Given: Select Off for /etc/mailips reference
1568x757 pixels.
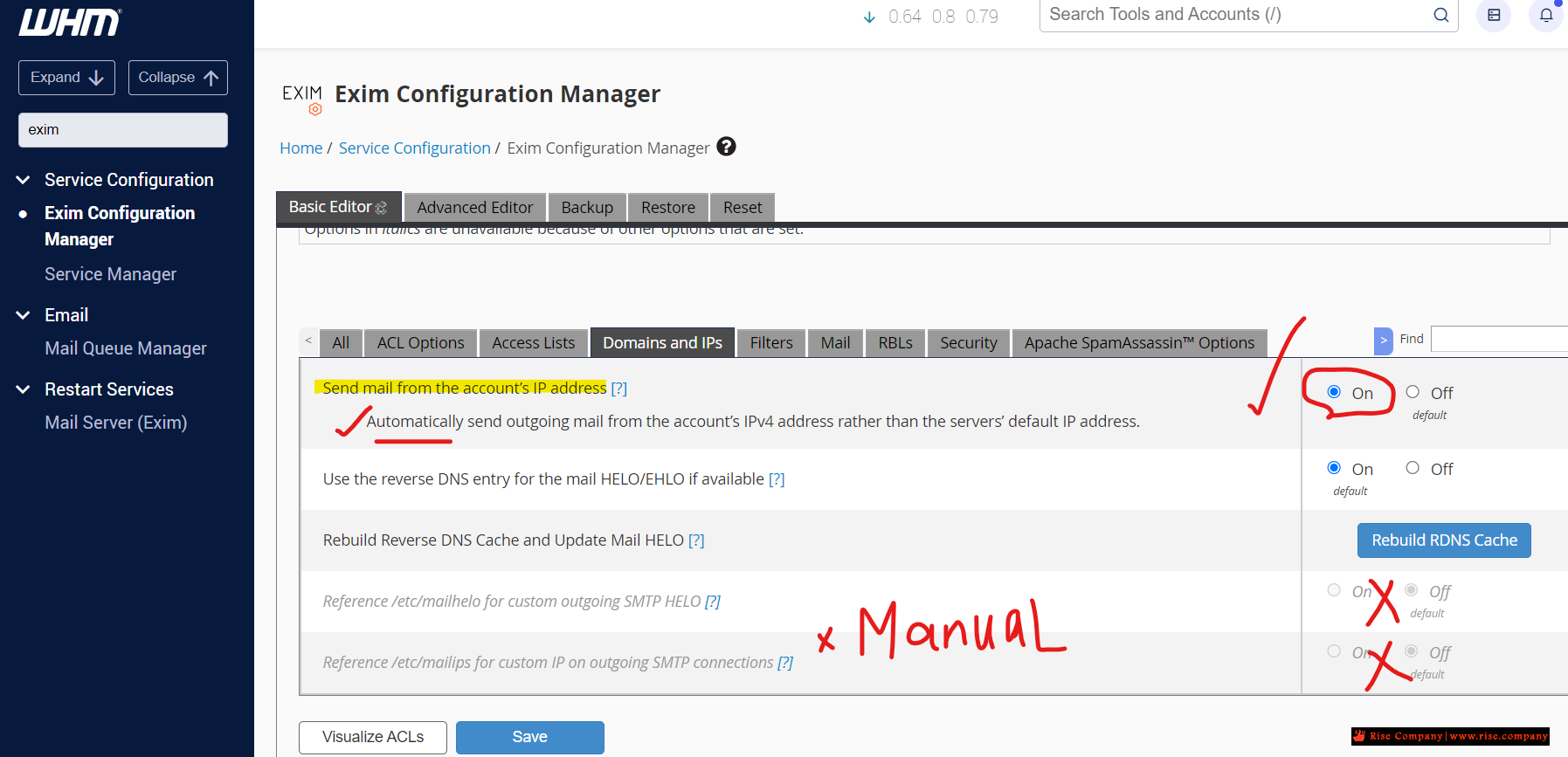Looking at the screenshot, I should point(1411,651).
